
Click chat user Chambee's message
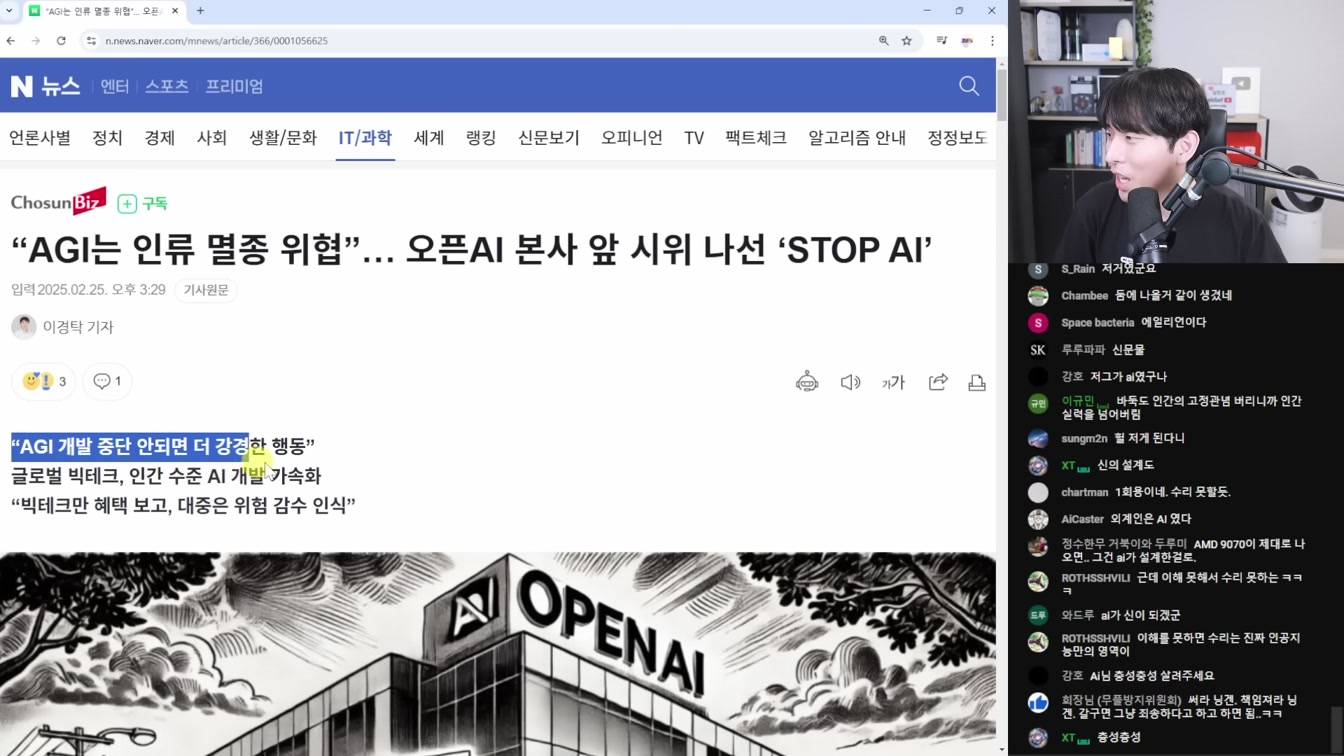tap(1173, 296)
